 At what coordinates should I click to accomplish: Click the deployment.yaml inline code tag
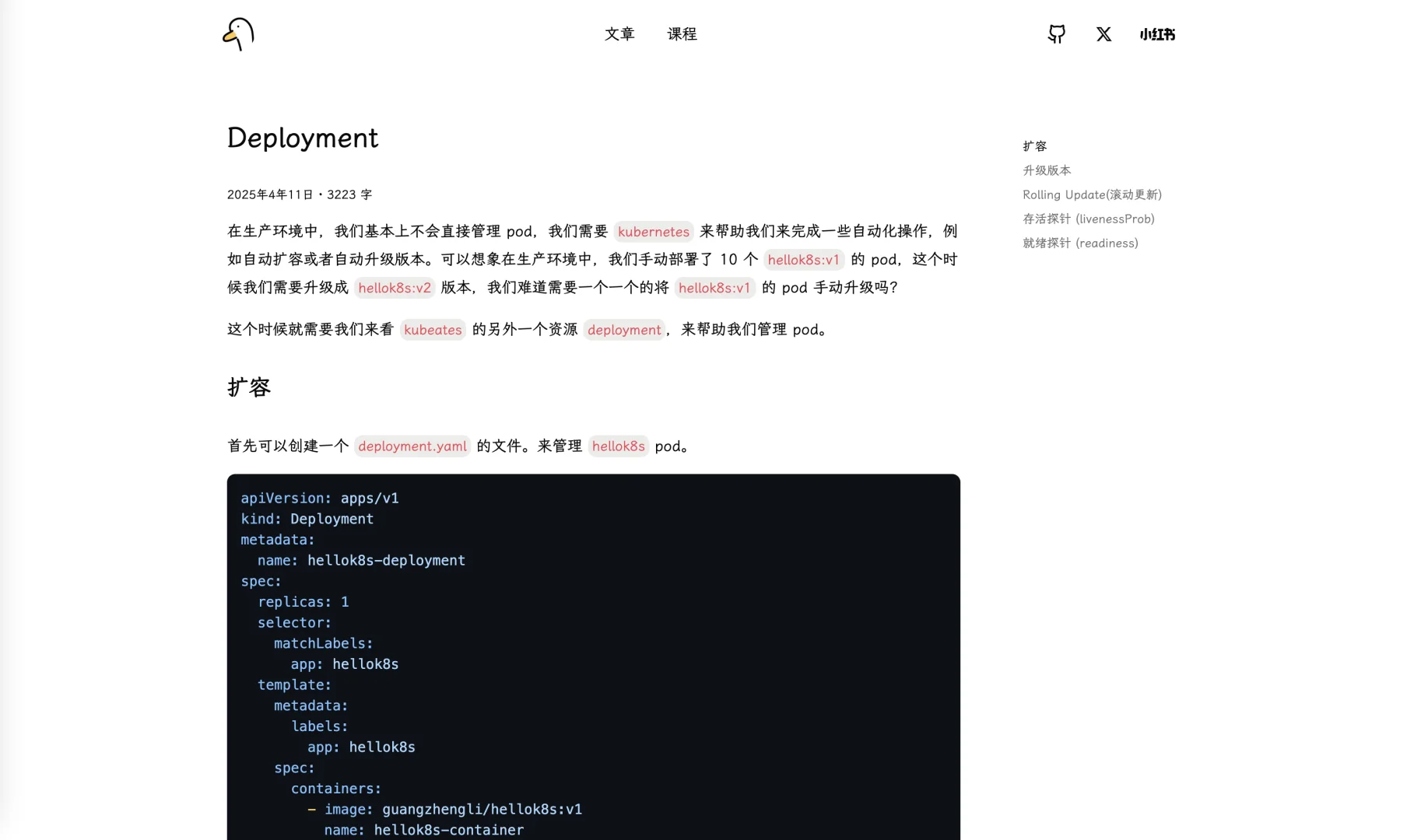[x=412, y=446]
